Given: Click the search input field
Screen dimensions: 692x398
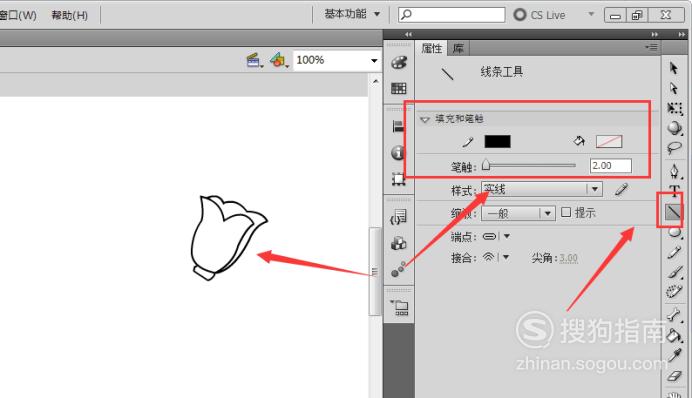Looking at the screenshot, I should coord(451,15).
